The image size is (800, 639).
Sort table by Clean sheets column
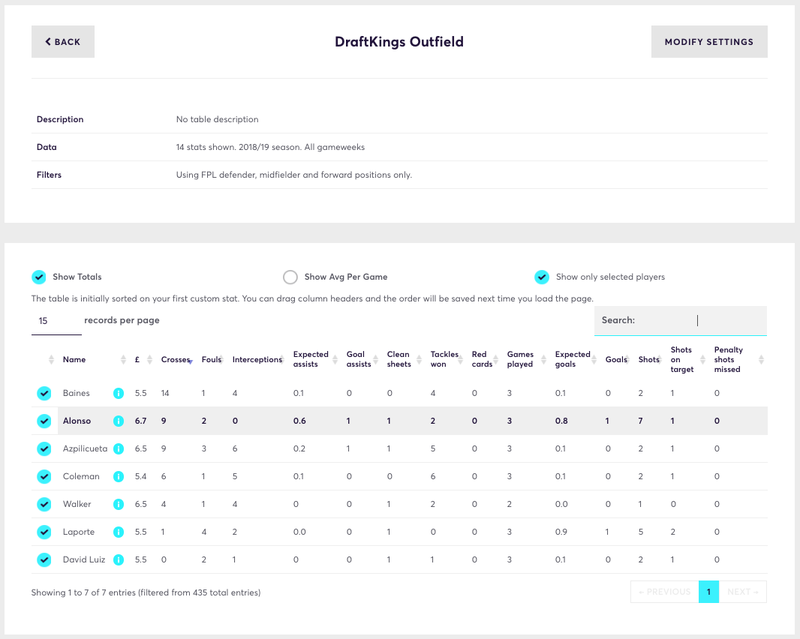[x=399, y=359]
